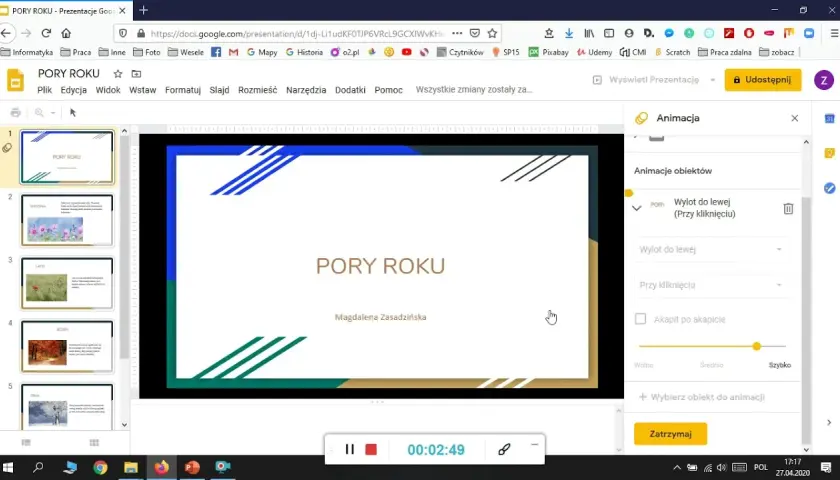Reload the browser page
This screenshot has height=480, width=840.
[46, 33]
